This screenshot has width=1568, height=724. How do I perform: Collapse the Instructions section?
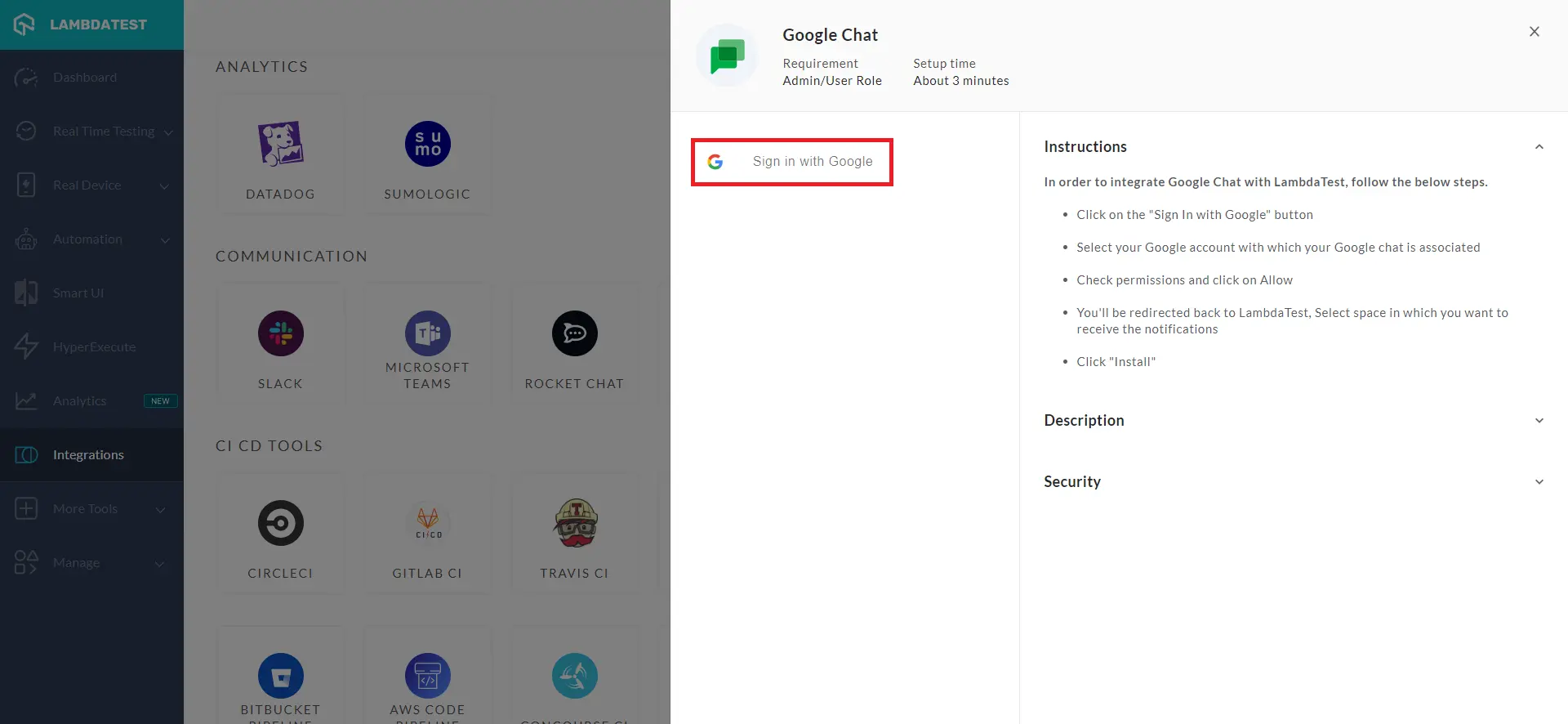tap(1539, 147)
